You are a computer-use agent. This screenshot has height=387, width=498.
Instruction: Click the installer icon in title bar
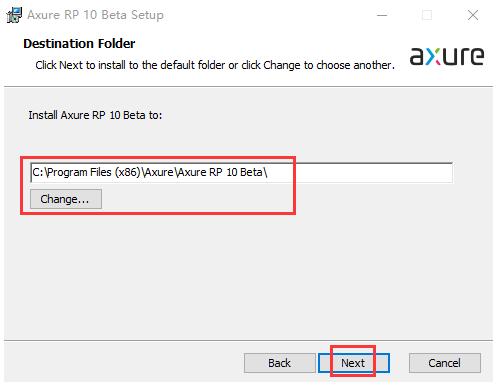(14, 15)
